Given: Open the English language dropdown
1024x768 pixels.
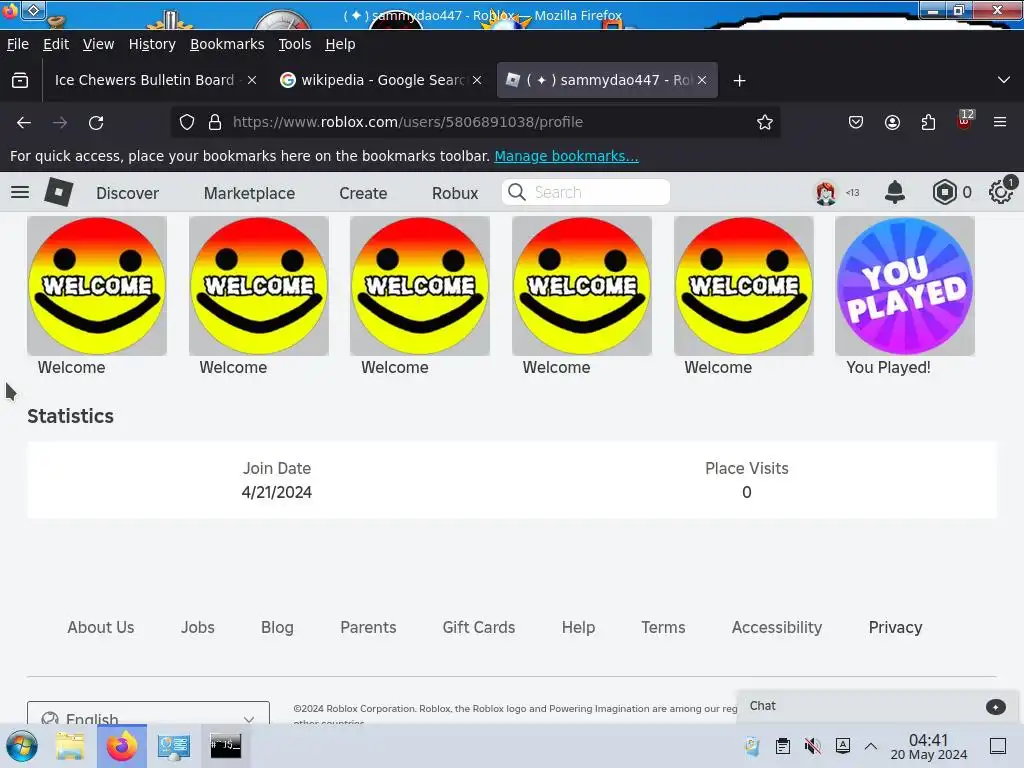Looking at the screenshot, I should (x=148, y=713).
